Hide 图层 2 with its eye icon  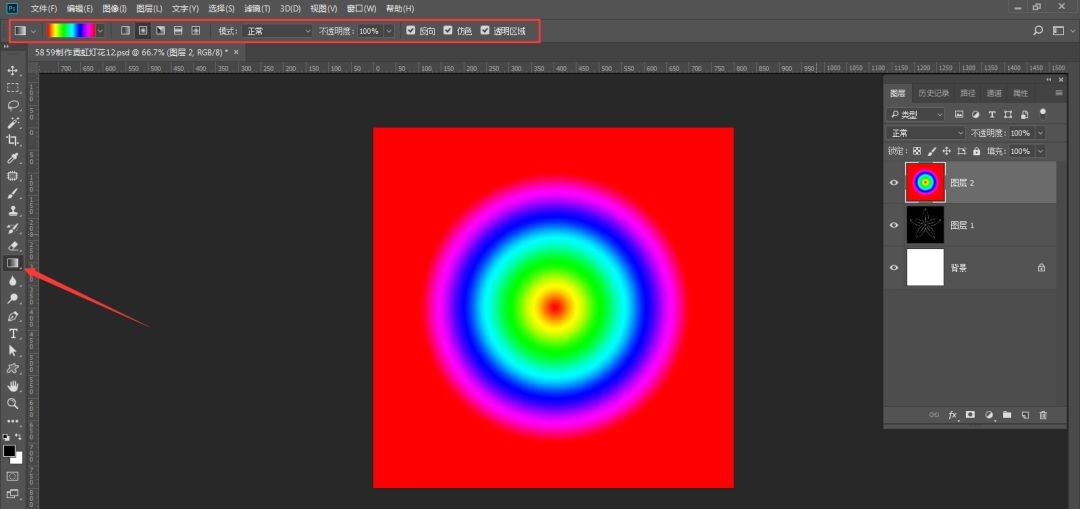894,183
